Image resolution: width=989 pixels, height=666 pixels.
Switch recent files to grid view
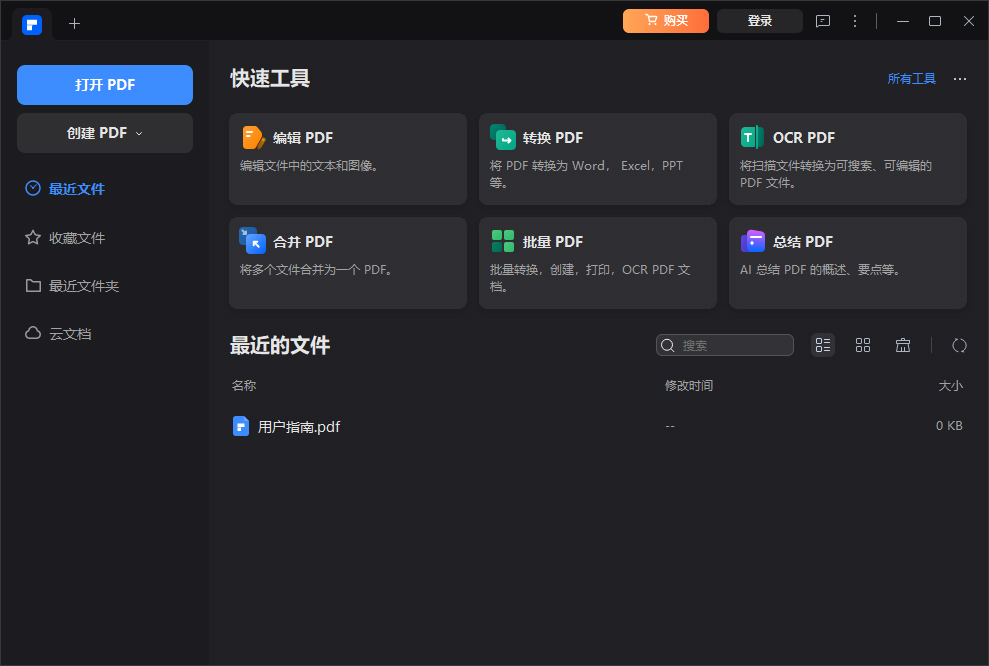click(x=863, y=345)
